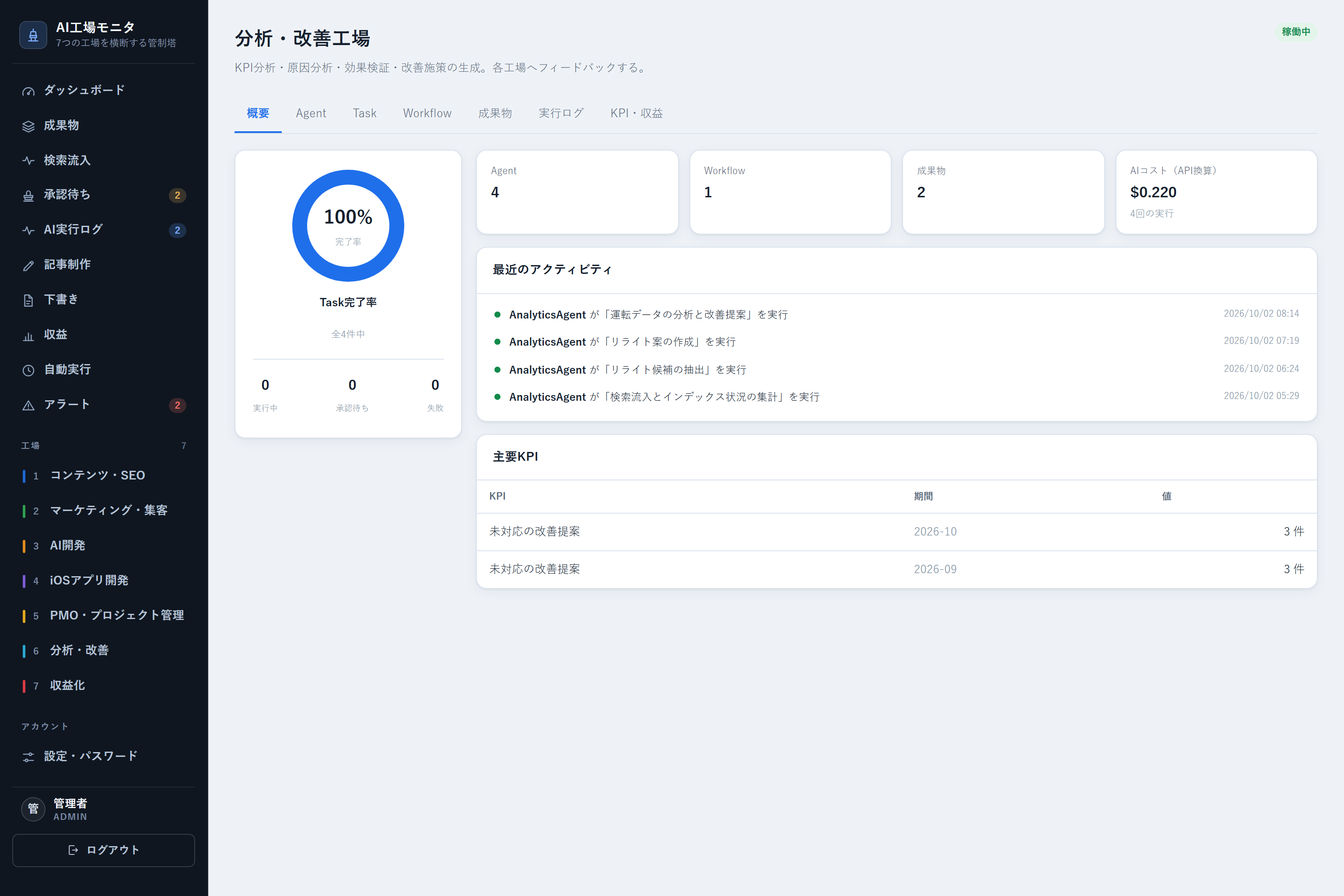Click activity「リライト案の作成」row
Image resolution: width=1344 pixels, height=896 pixels.
point(896,342)
